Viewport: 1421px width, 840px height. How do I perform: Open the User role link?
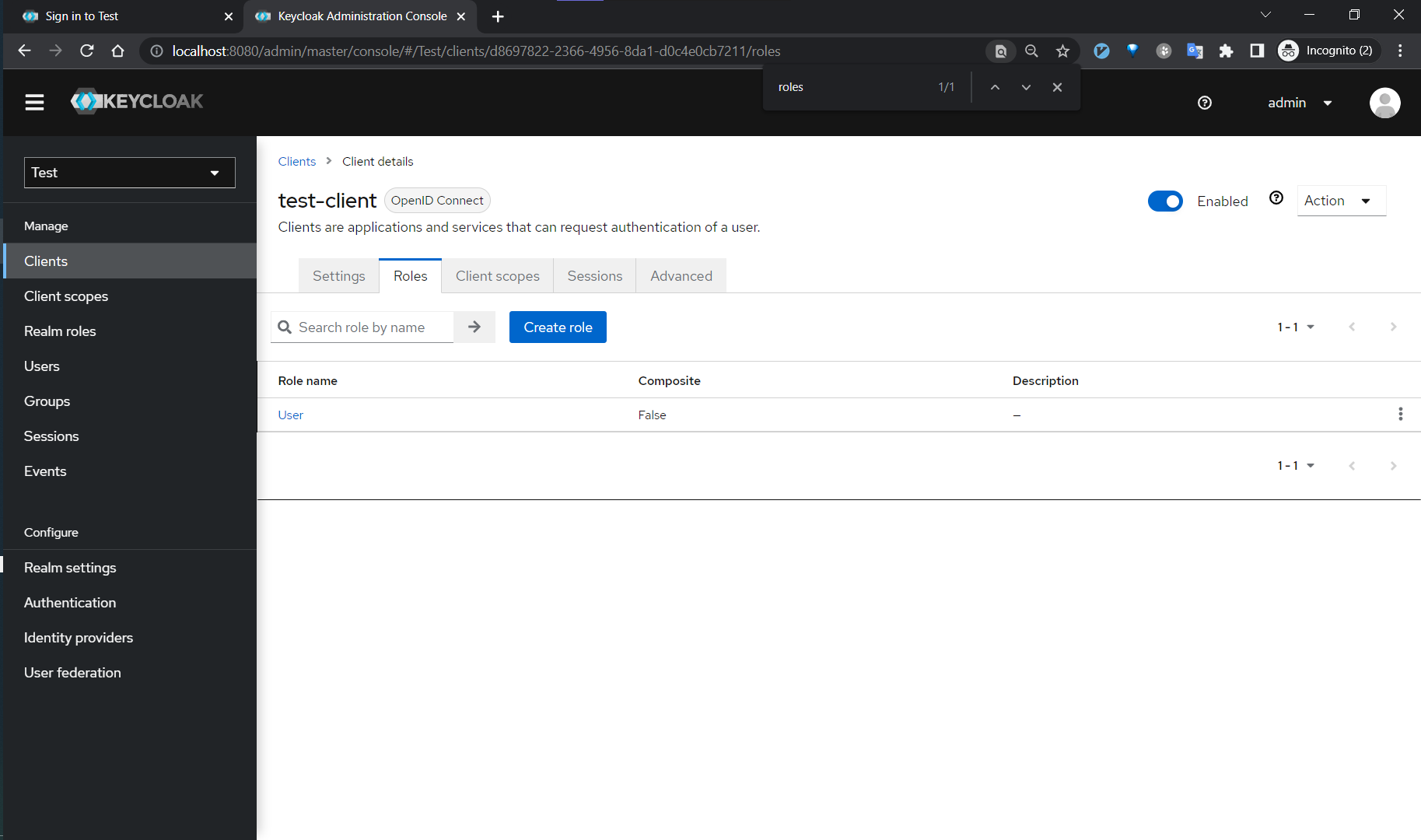pos(290,415)
